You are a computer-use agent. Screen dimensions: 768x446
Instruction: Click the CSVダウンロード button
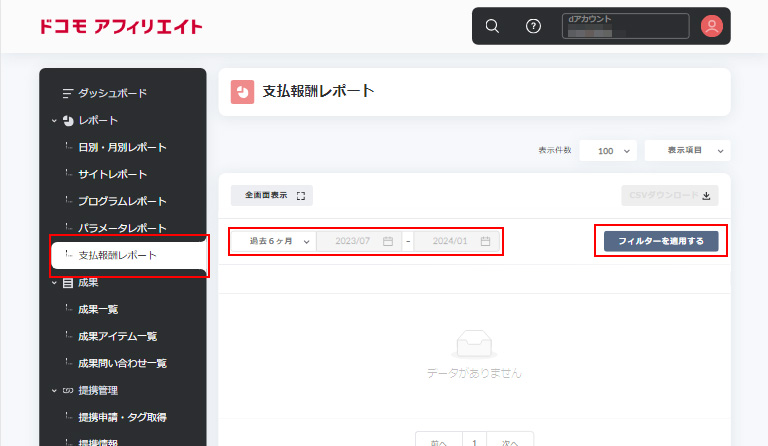pos(669,195)
